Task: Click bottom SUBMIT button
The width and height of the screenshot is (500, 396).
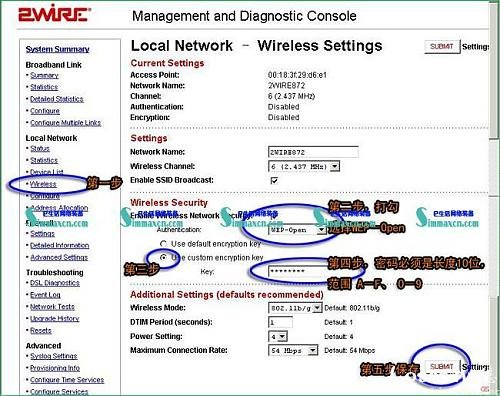Action: click(442, 367)
